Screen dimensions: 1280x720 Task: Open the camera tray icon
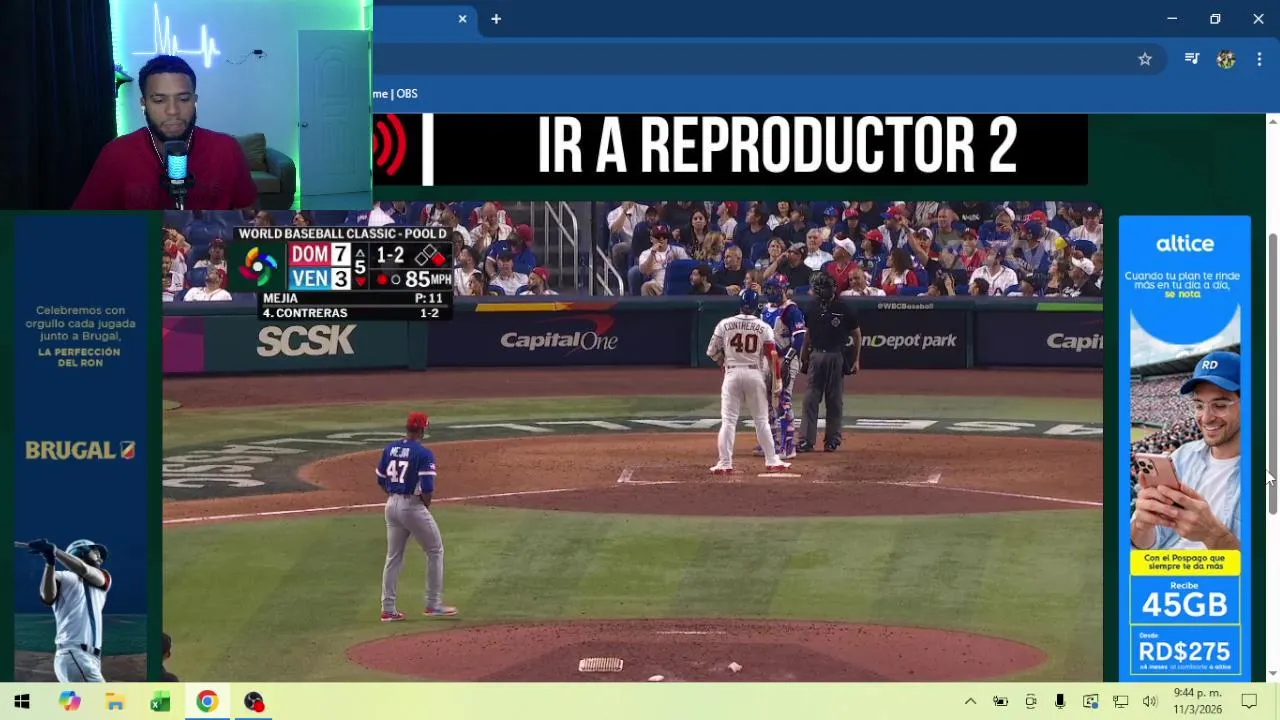click(x=1031, y=702)
